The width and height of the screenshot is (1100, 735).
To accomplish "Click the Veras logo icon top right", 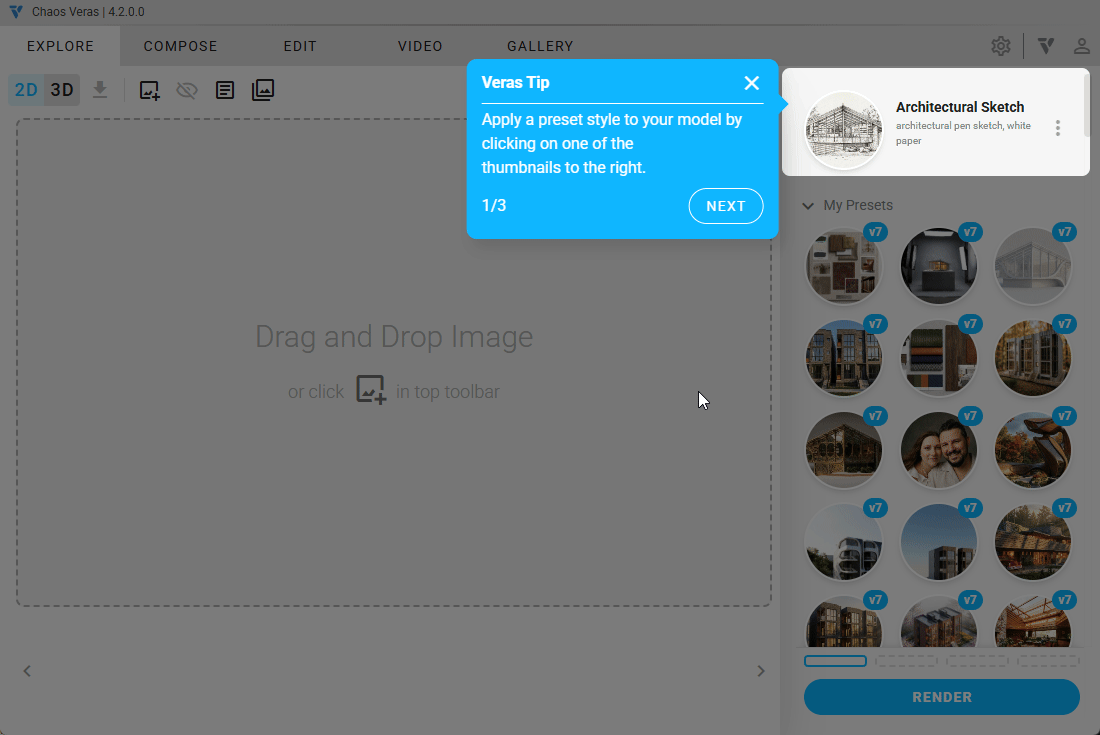I will click(x=1046, y=46).
